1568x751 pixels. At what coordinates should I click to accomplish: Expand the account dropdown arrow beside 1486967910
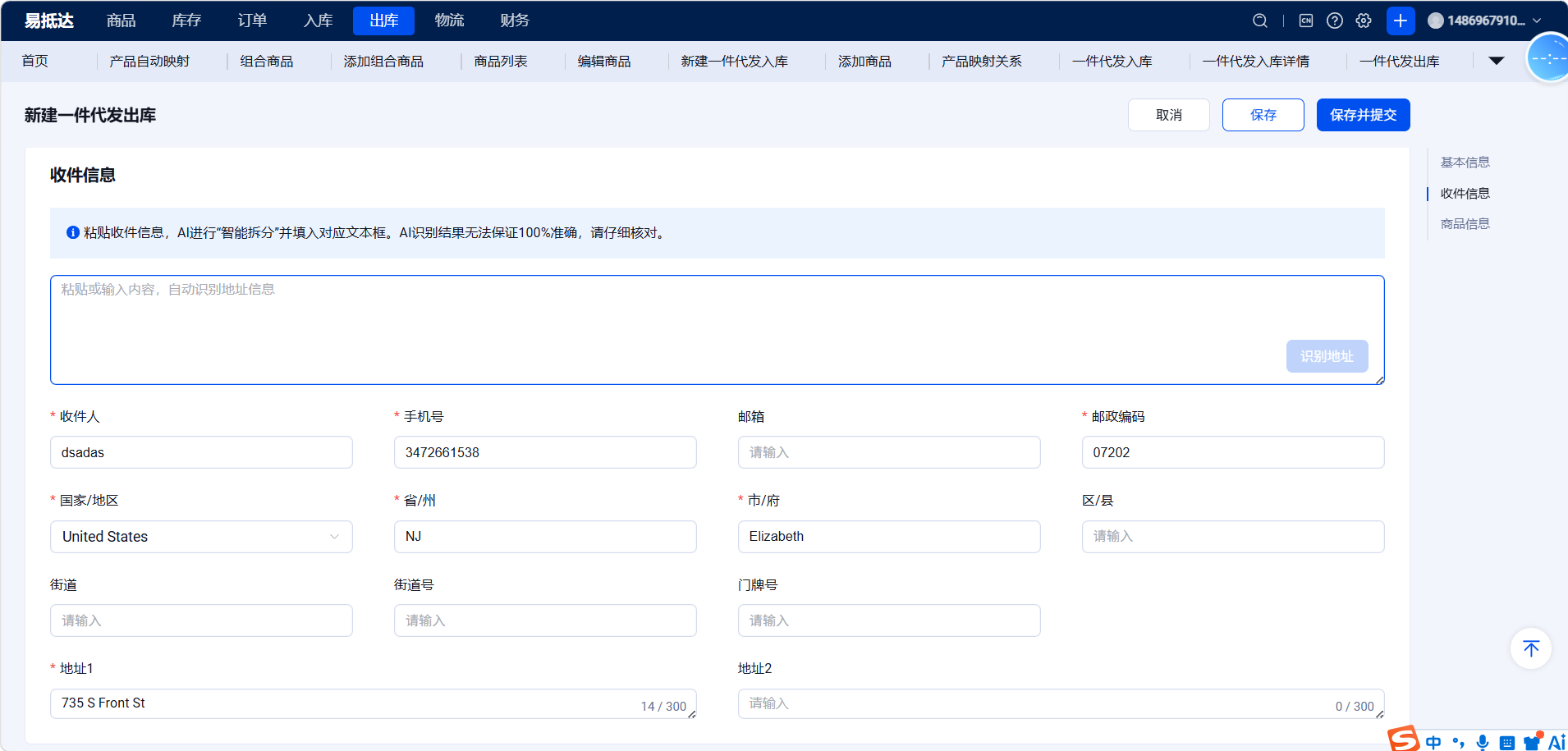coord(1537,21)
